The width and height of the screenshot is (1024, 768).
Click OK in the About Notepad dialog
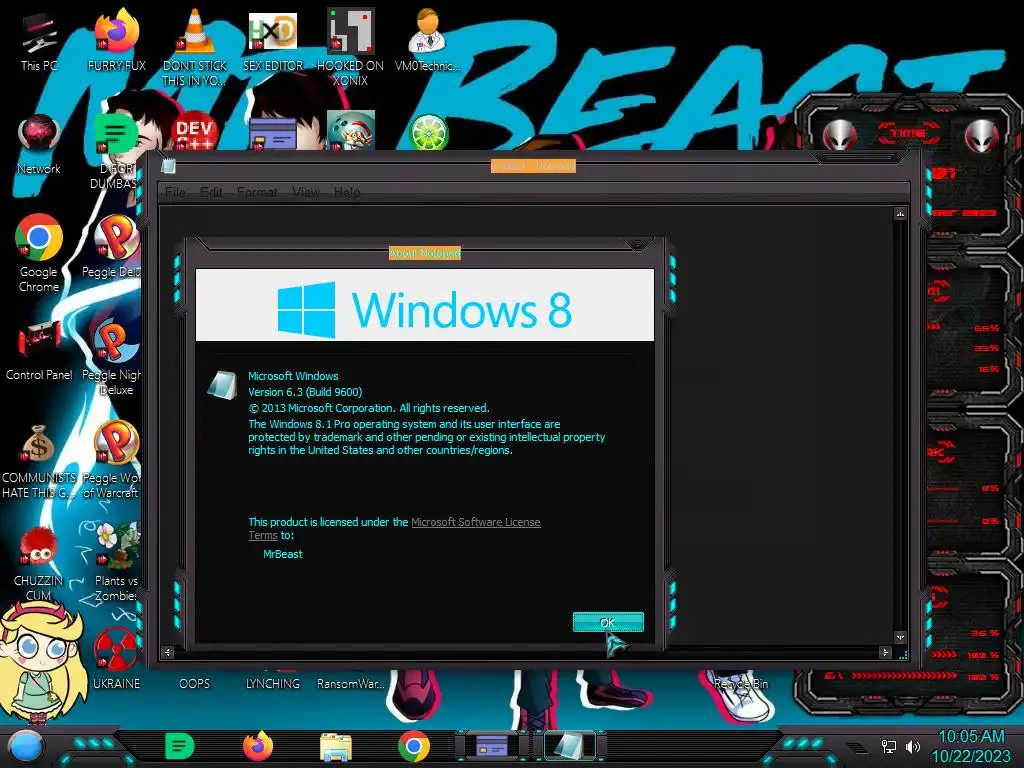click(608, 622)
